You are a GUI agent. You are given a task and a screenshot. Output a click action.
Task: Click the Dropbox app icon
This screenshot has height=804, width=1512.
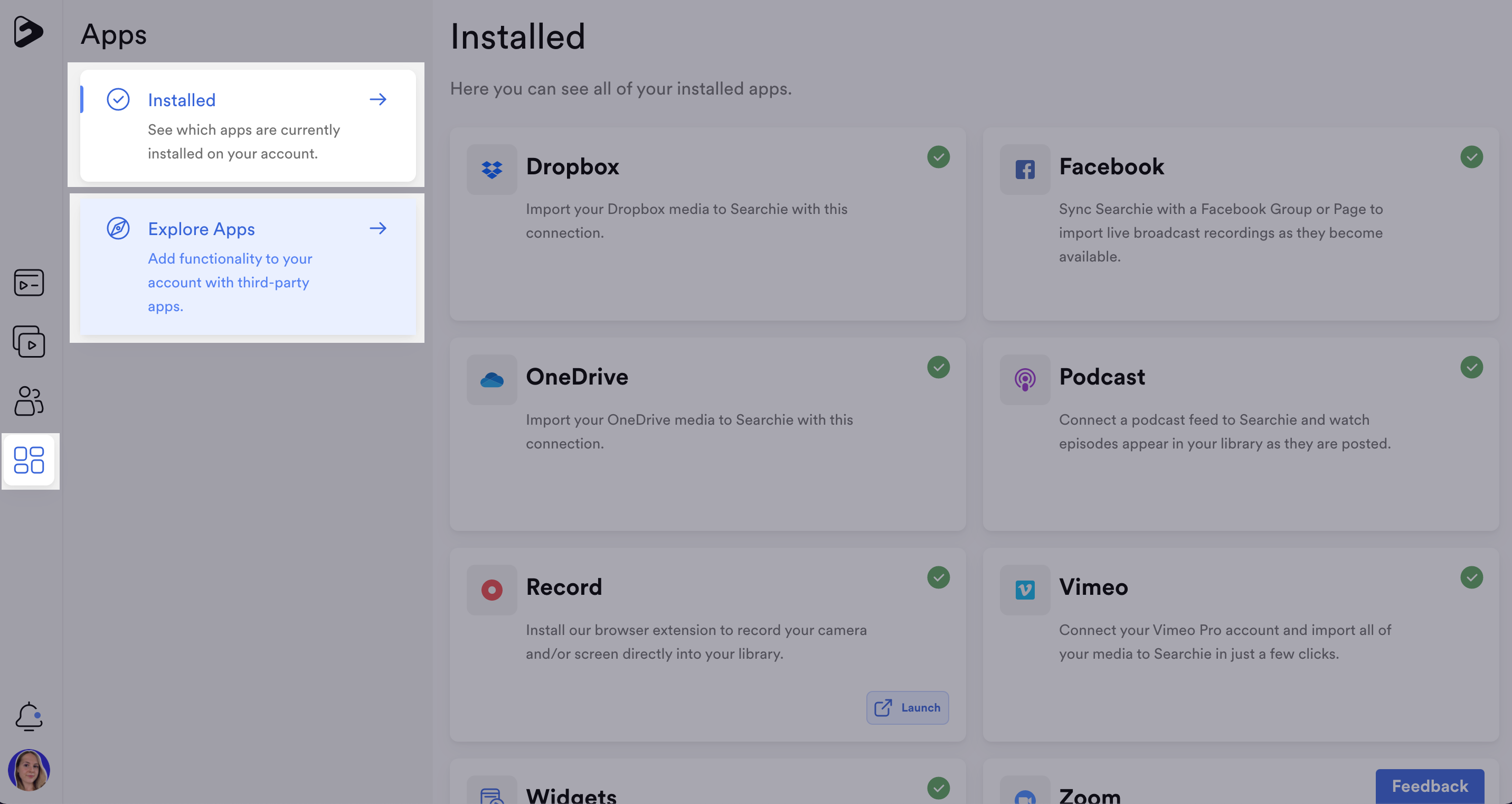click(492, 170)
